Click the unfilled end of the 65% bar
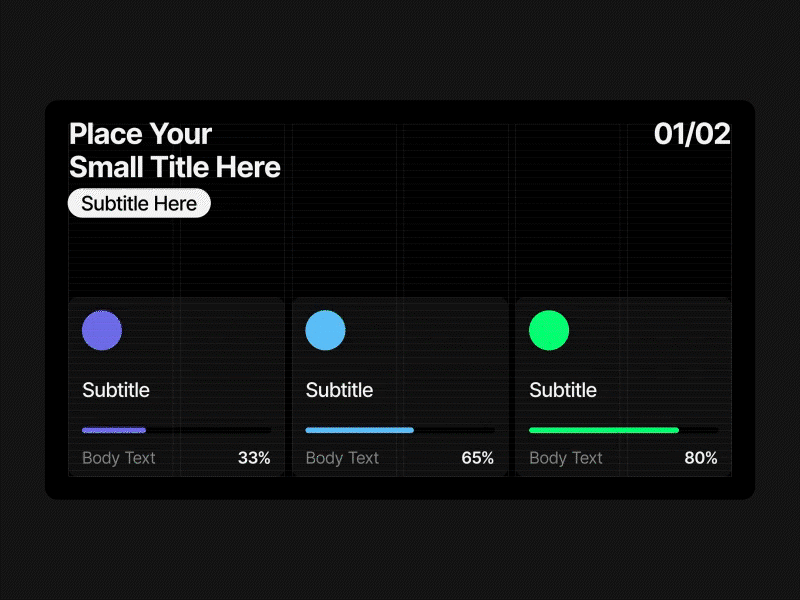 [455, 430]
